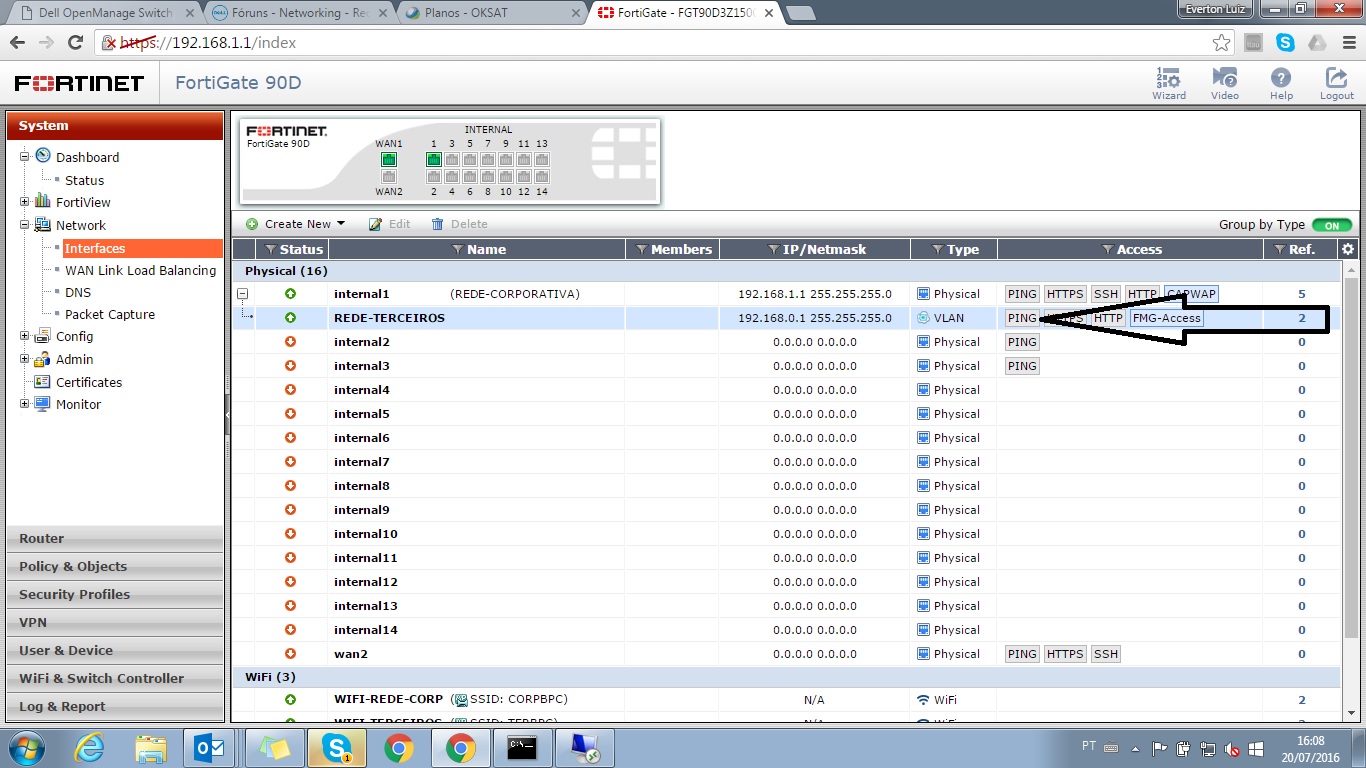Expand FortiView tree node
Screen dimensions: 1366x768
point(25,202)
